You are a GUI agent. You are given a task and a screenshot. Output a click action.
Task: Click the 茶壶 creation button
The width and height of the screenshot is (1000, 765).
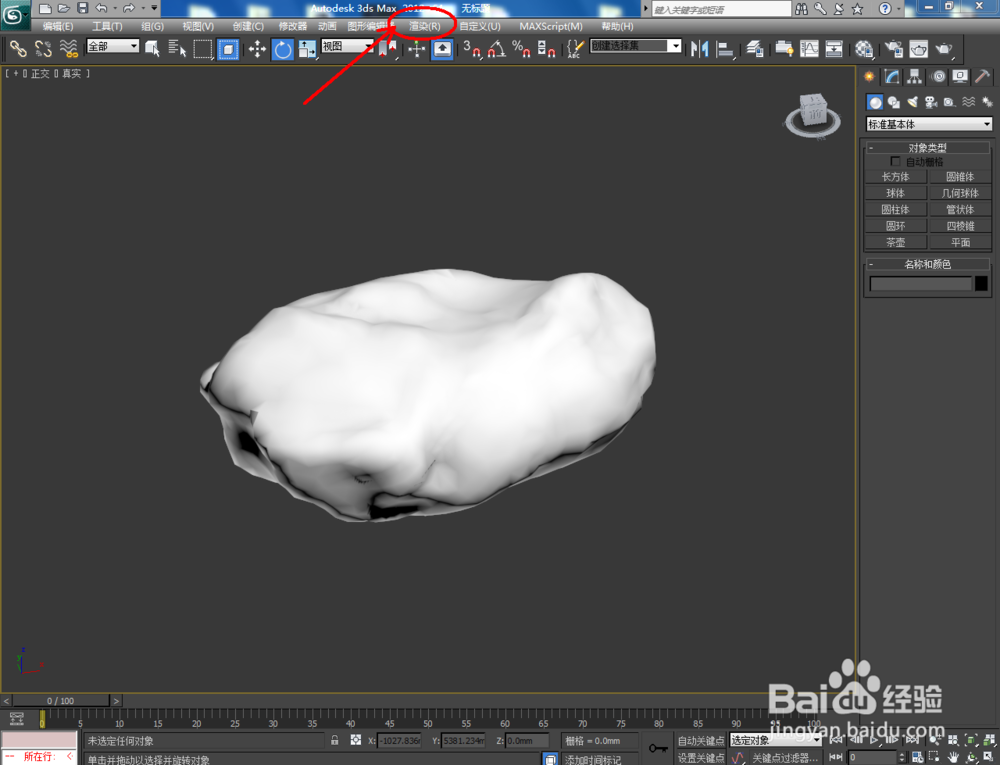pyautogui.click(x=896, y=241)
